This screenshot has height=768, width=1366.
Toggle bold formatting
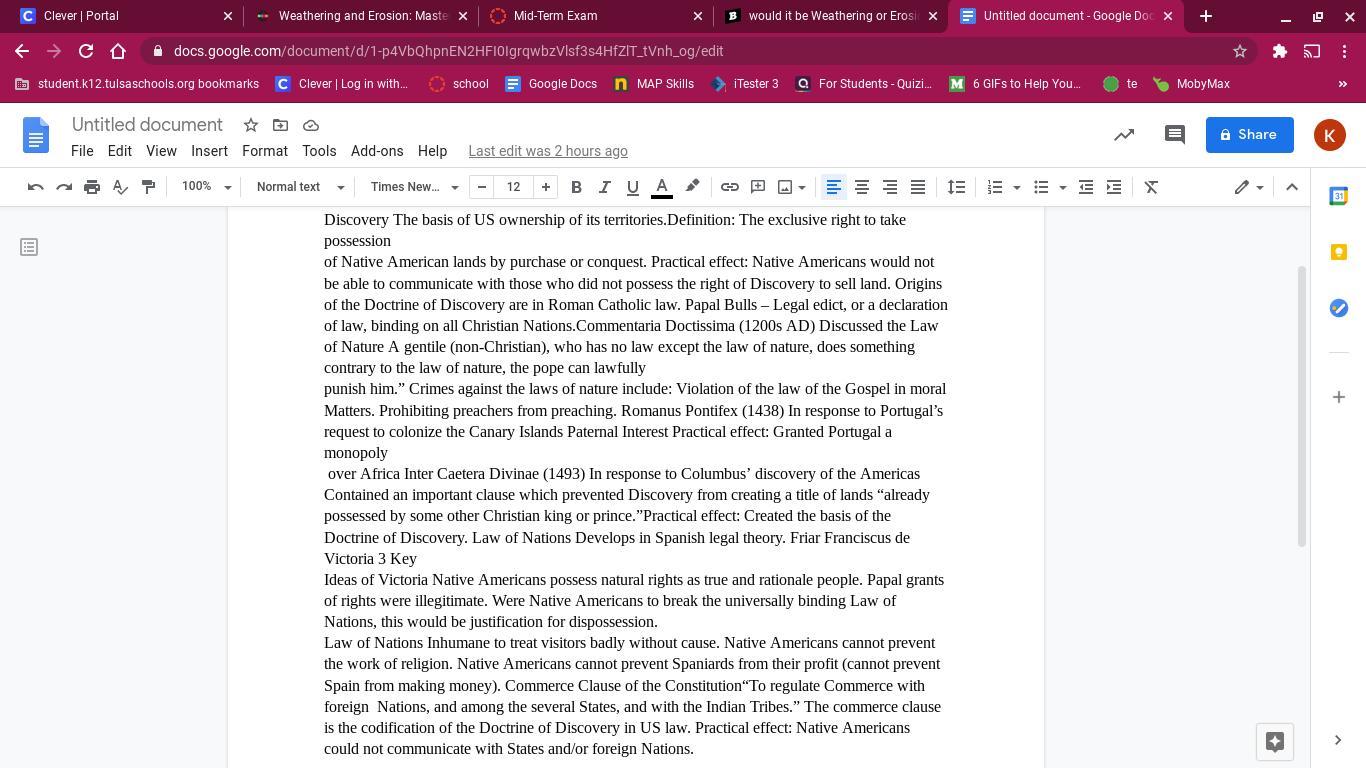pos(576,187)
